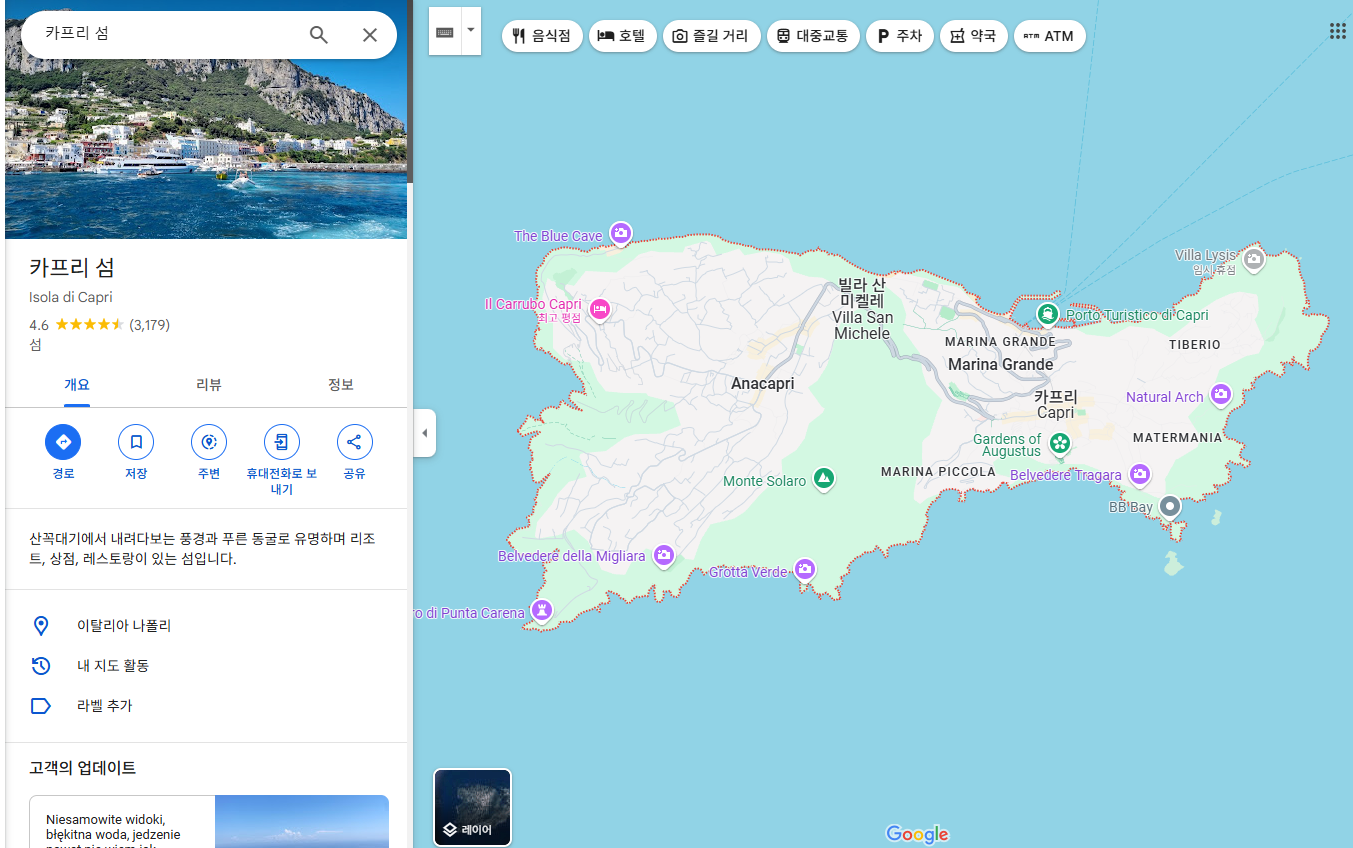
Task: Open the Google apps grid icon
Action: 1337,31
